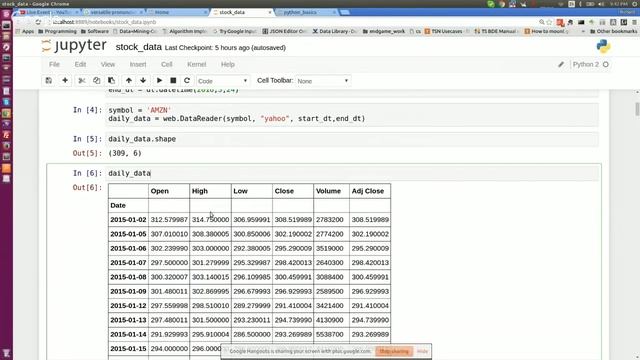Click the orange icon in the Ubuntu launcher

point(6,168)
